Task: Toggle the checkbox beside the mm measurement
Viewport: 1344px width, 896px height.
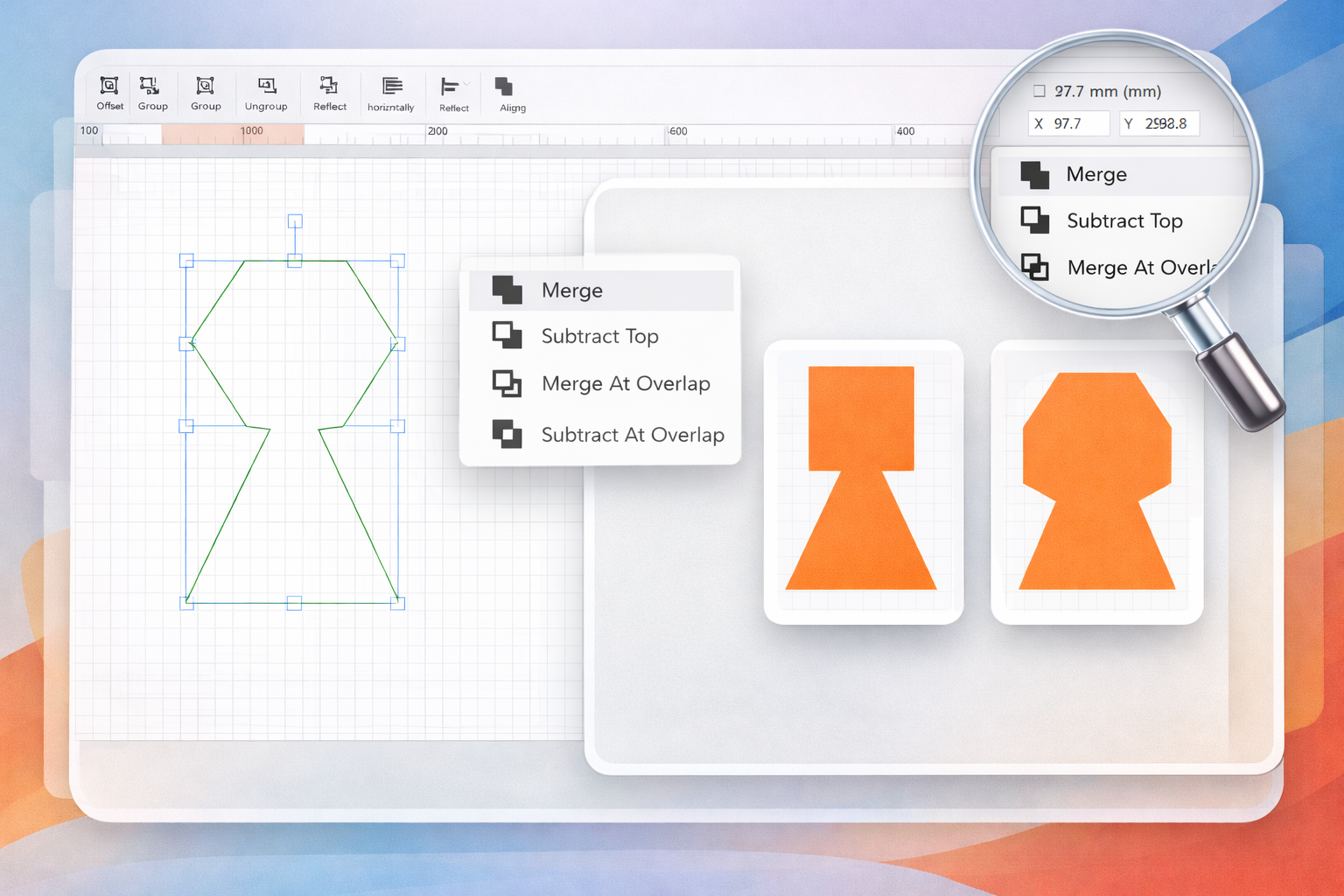Action: coord(1039,91)
